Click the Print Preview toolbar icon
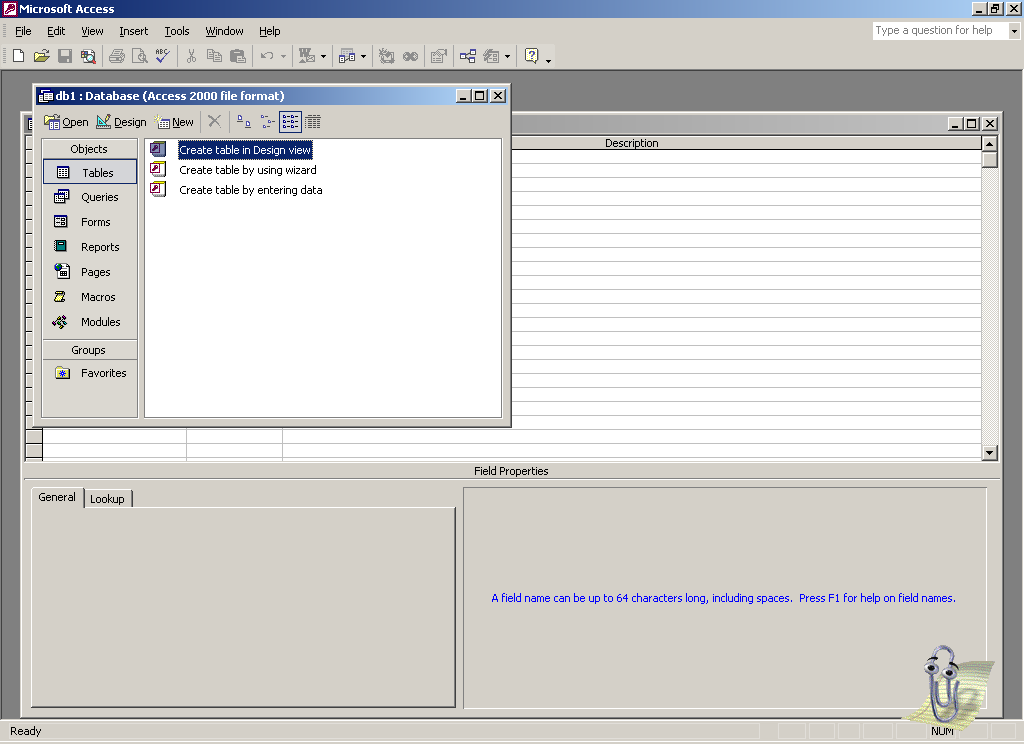 (x=139, y=56)
